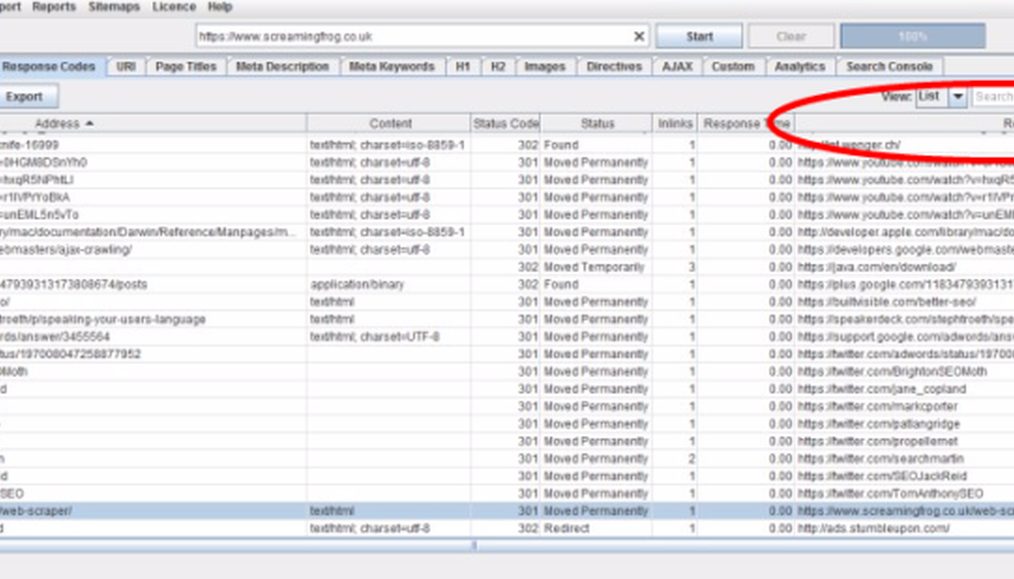Switch to the Meta Keywords tab

[391, 67]
